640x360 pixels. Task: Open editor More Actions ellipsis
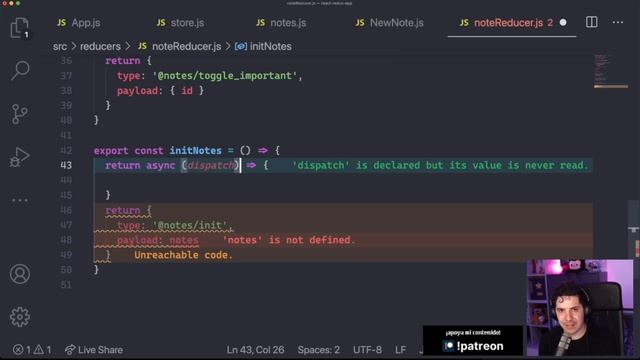click(618, 22)
